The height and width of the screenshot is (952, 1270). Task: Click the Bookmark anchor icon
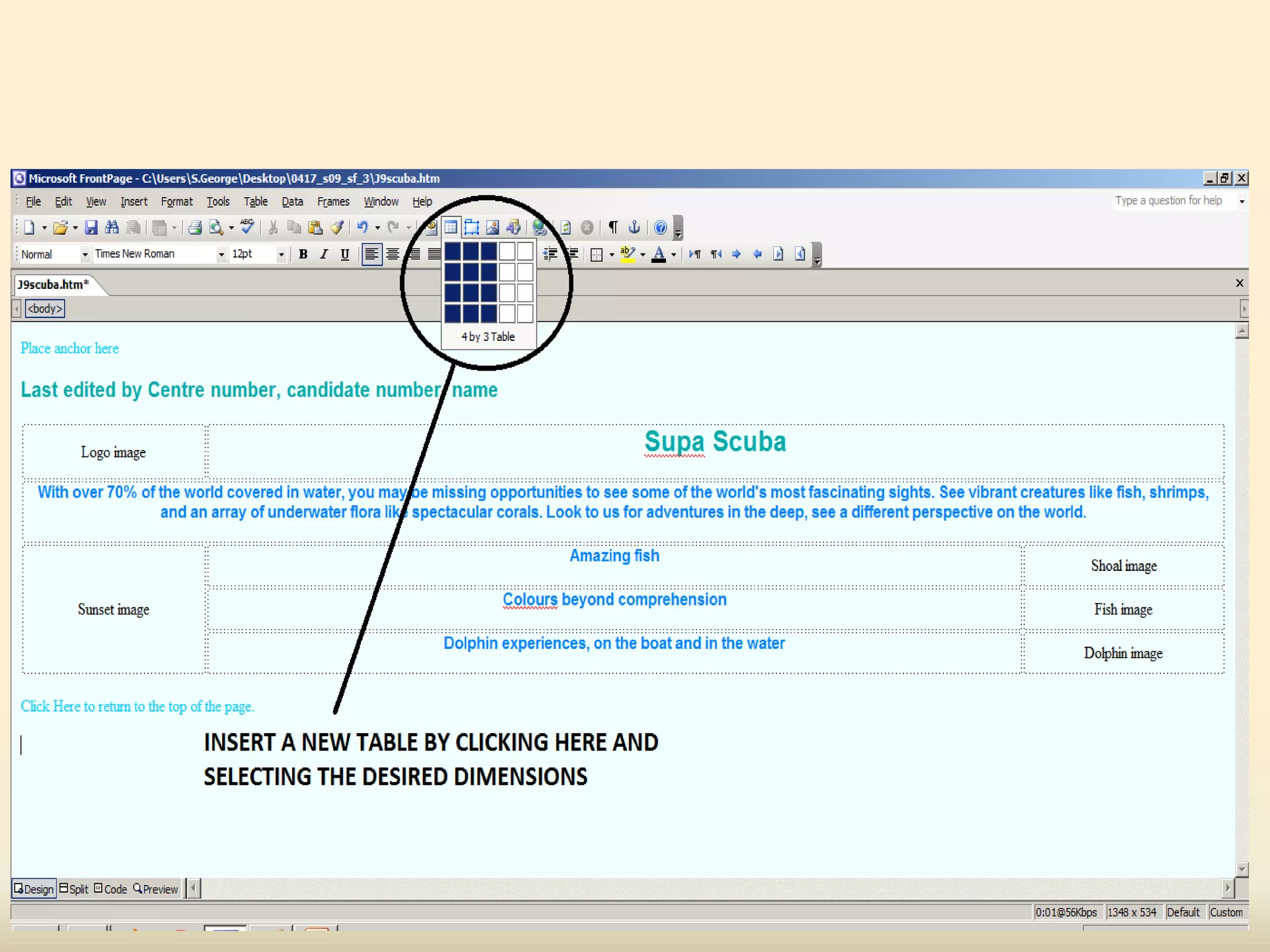point(634,227)
